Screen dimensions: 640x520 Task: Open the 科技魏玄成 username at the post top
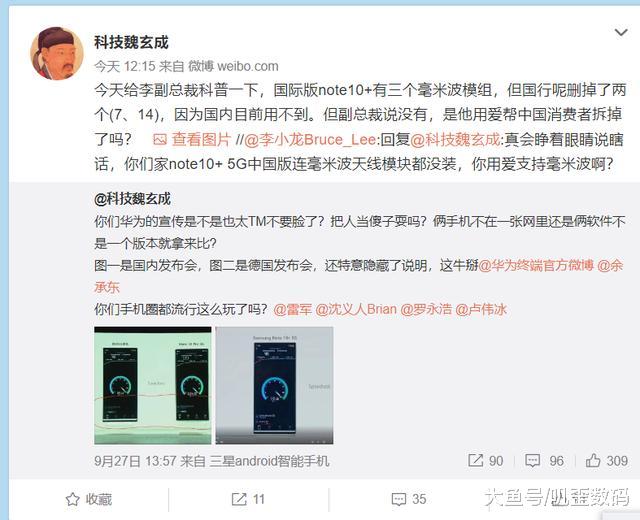click(131, 42)
